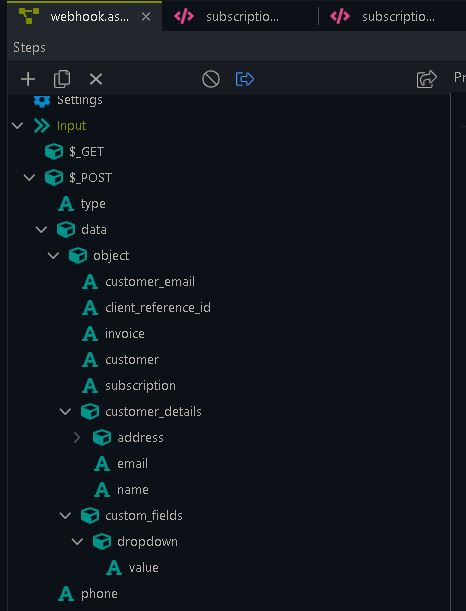Collapse the custom_fields node

[65, 516]
